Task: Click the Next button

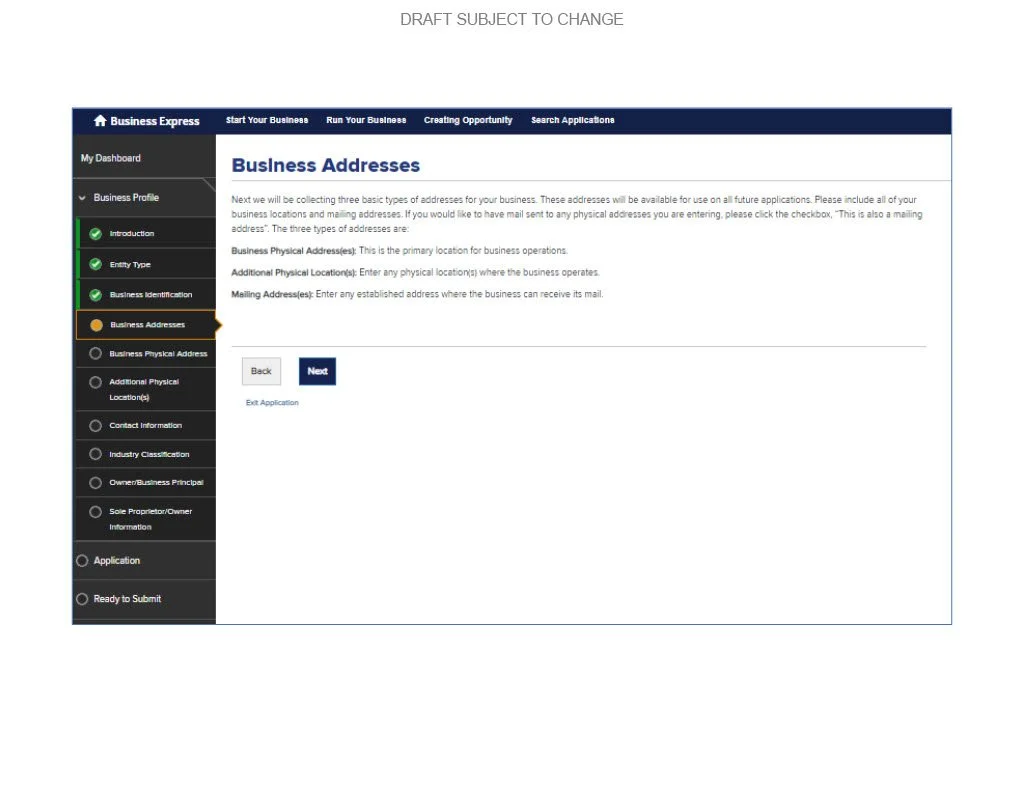Action: coord(317,371)
